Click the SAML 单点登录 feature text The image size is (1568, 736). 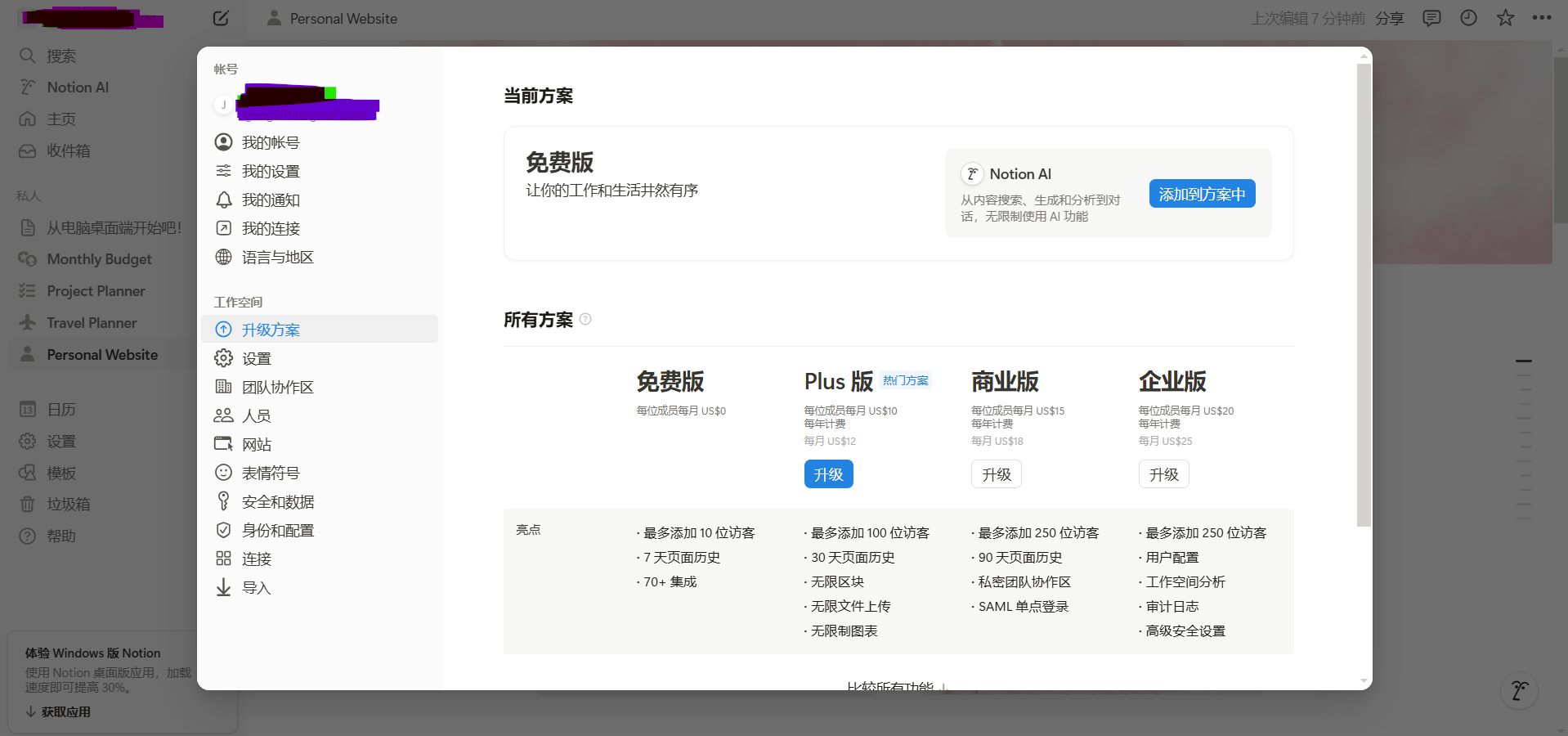click(x=1023, y=607)
